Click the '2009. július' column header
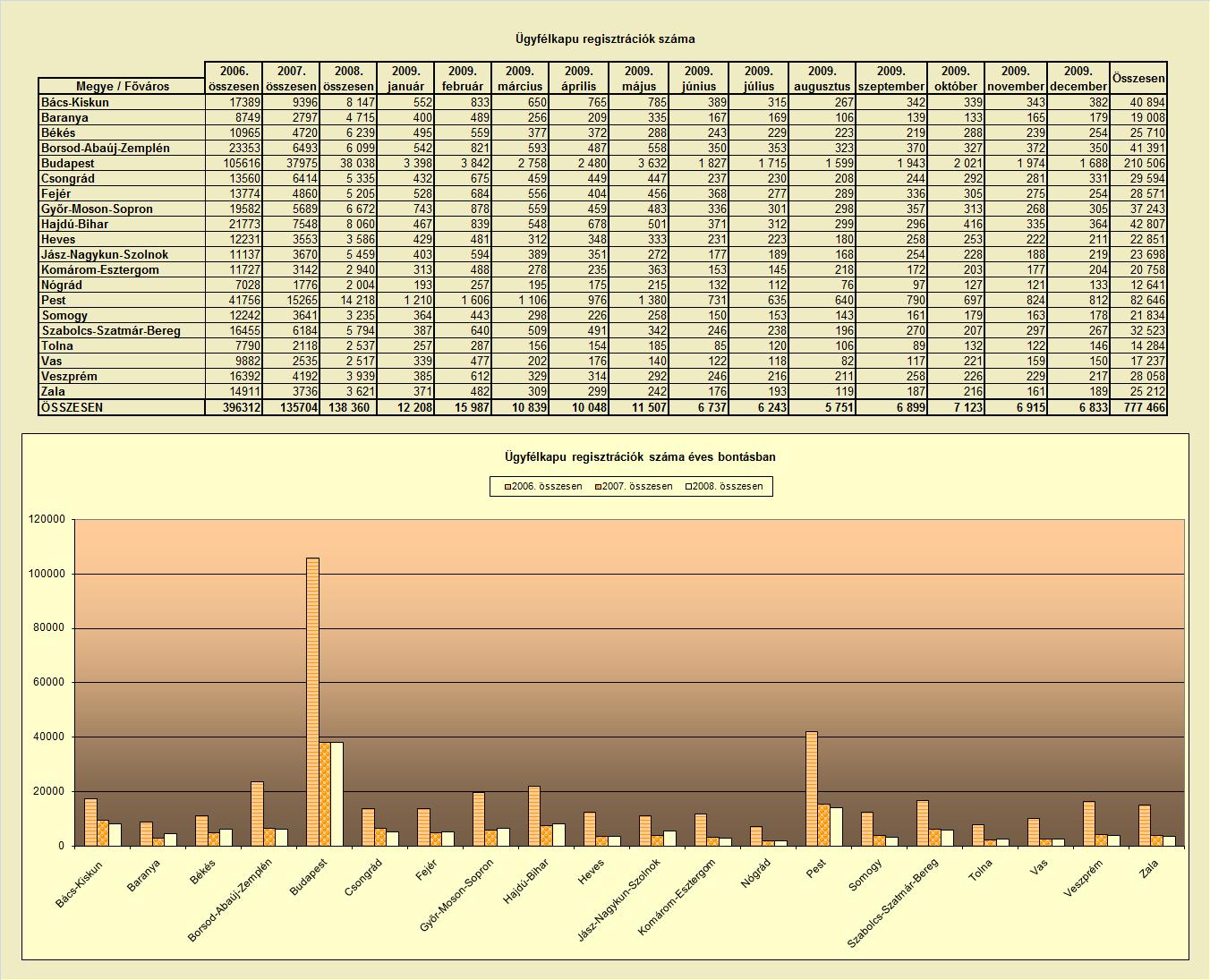Viewport: 1210px width, 980px height. pyautogui.click(x=759, y=78)
